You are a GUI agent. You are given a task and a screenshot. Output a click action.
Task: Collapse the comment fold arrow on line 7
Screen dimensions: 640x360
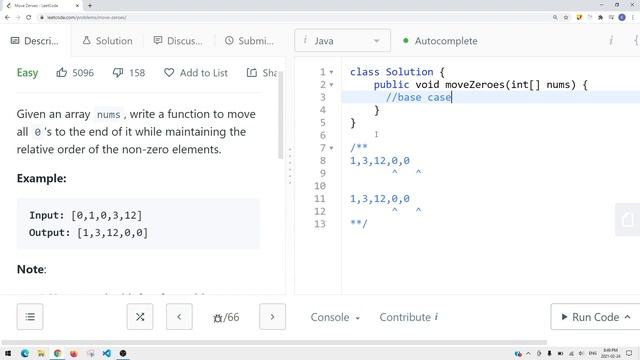point(331,148)
